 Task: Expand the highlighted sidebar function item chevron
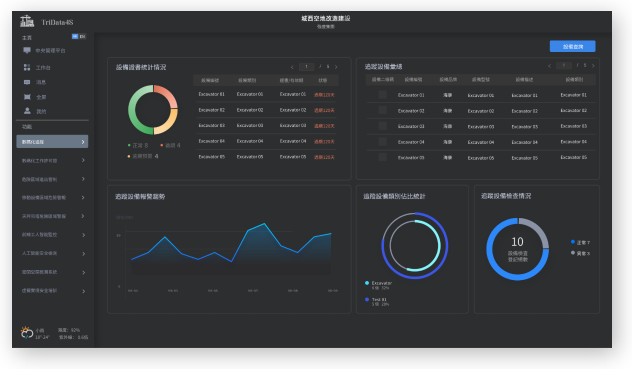click(83, 142)
